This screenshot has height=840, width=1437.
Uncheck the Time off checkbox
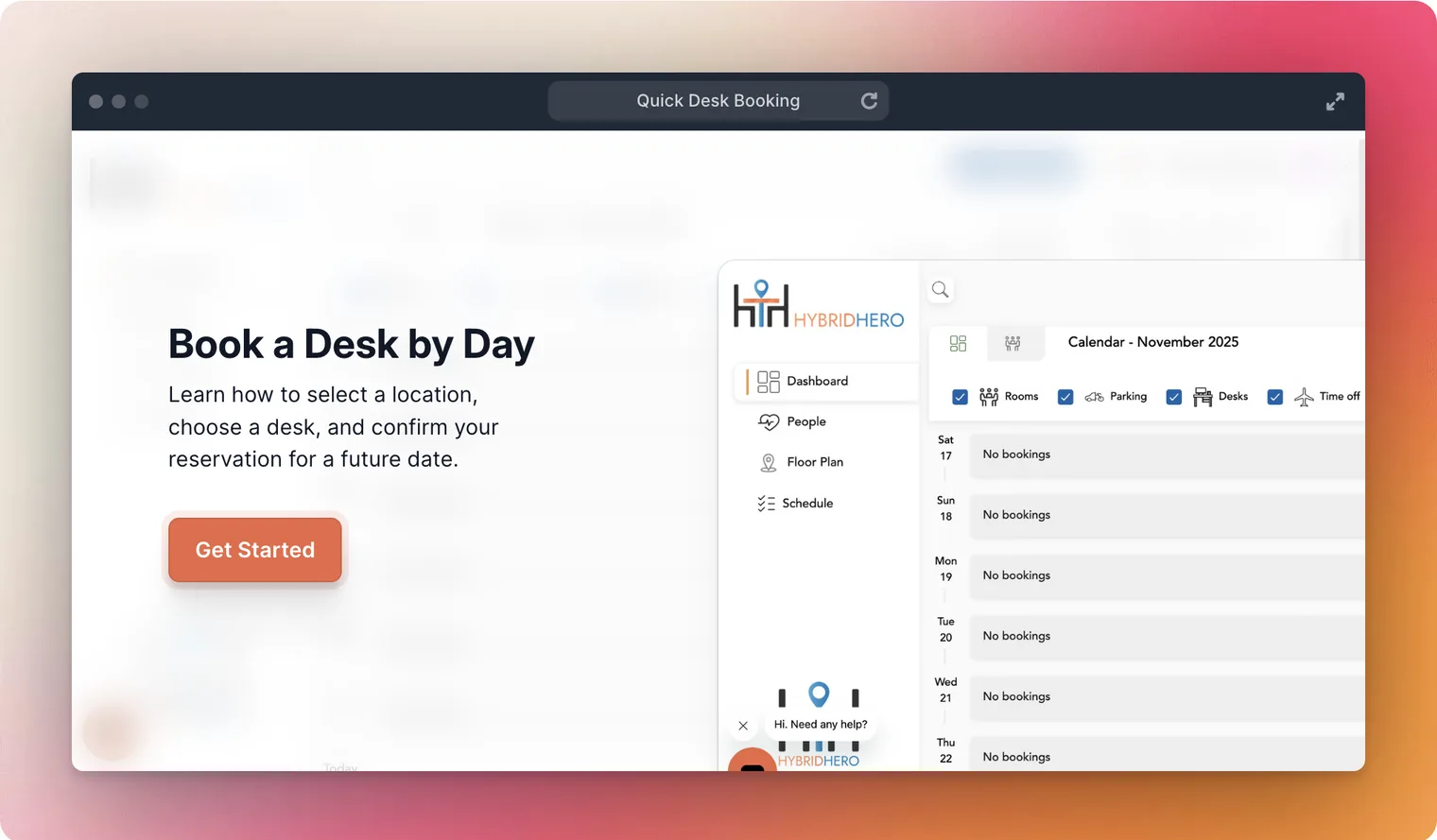point(1274,397)
